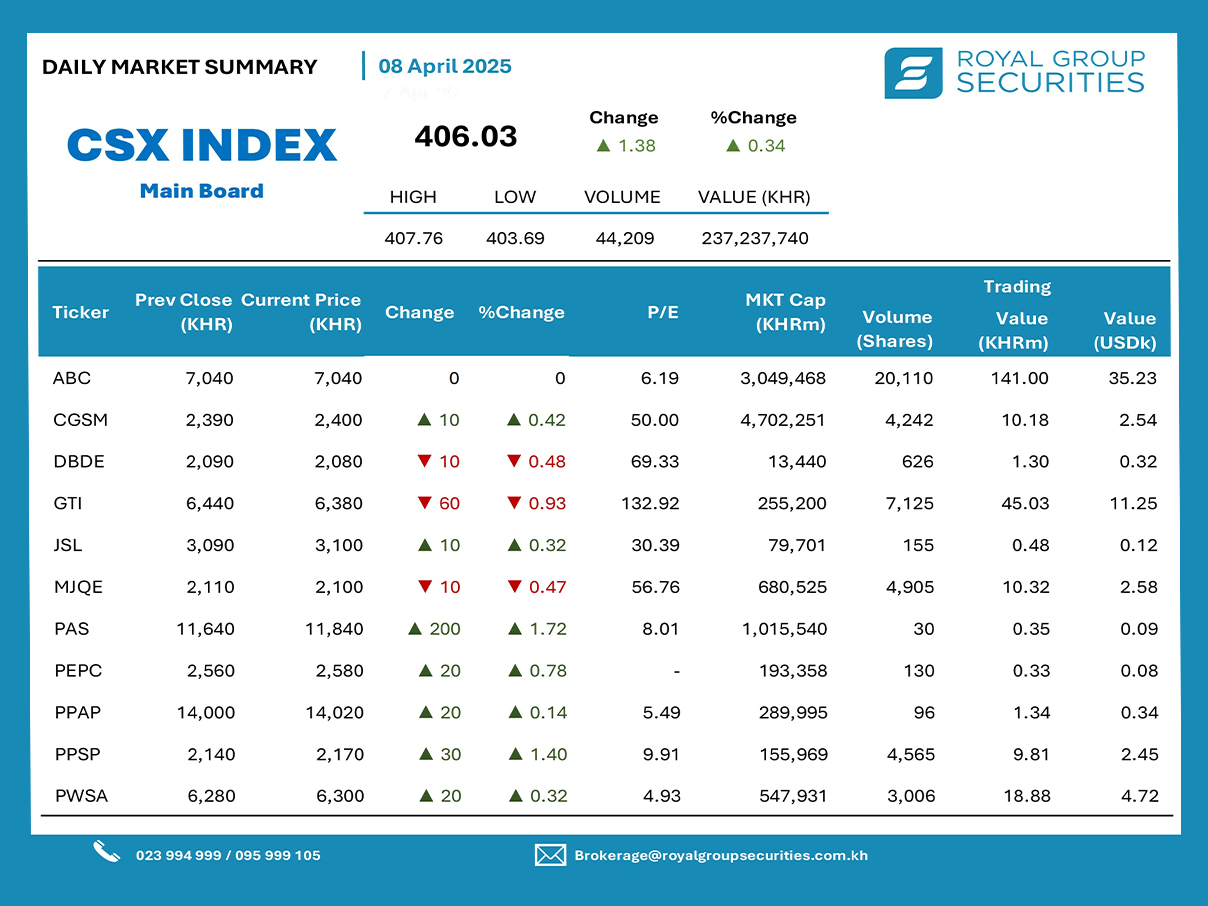The height and width of the screenshot is (906, 1208).
Task: Click the DBDE ticker row label
Action: (x=79, y=462)
